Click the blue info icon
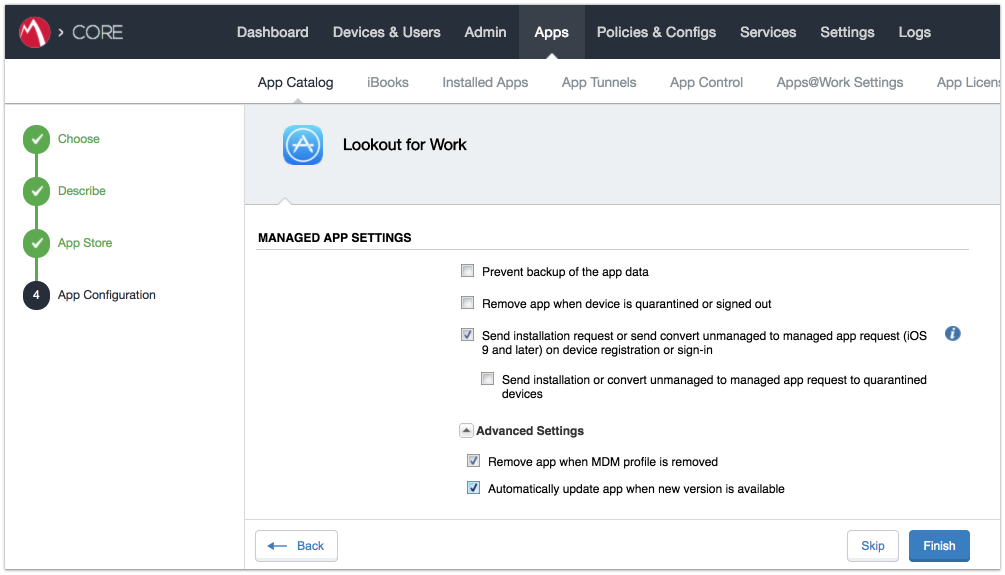 tap(952, 333)
